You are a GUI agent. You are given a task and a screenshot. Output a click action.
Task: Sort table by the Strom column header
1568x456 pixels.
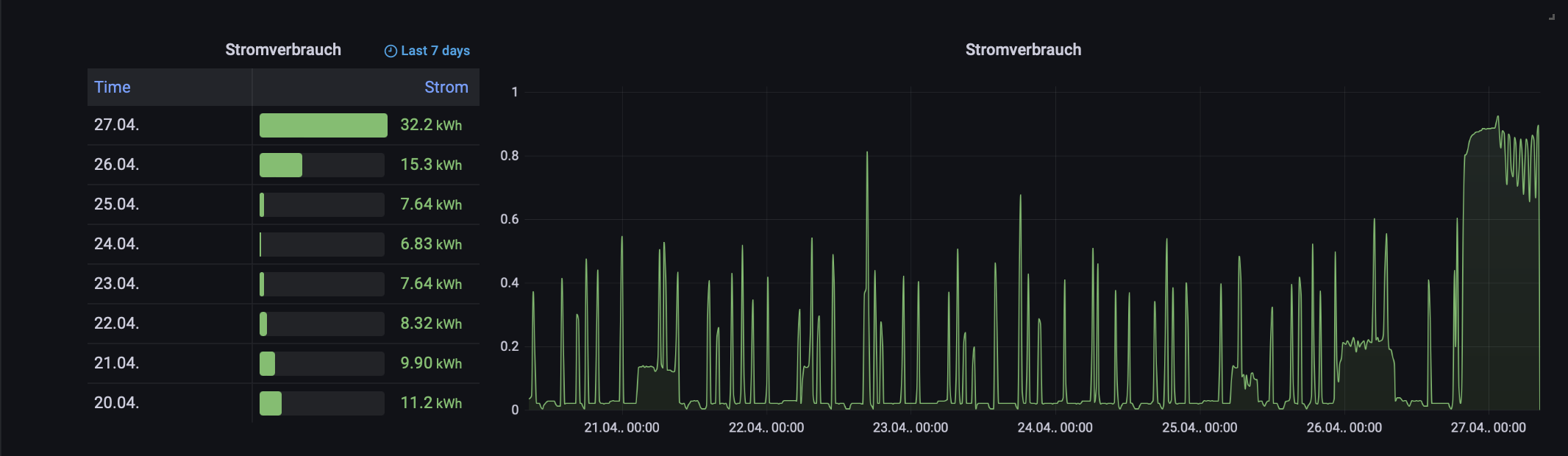point(446,87)
